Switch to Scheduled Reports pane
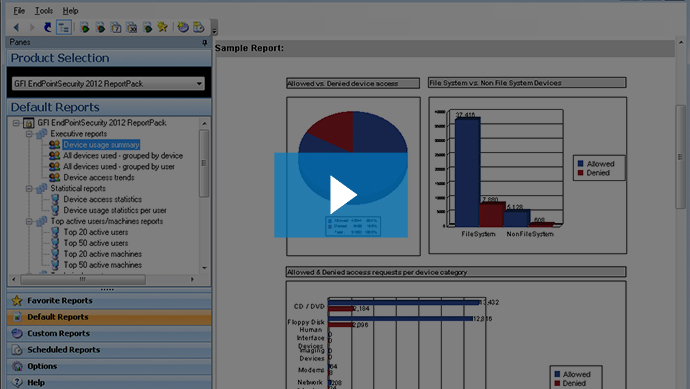The height and width of the screenshot is (389, 690). coord(109,350)
